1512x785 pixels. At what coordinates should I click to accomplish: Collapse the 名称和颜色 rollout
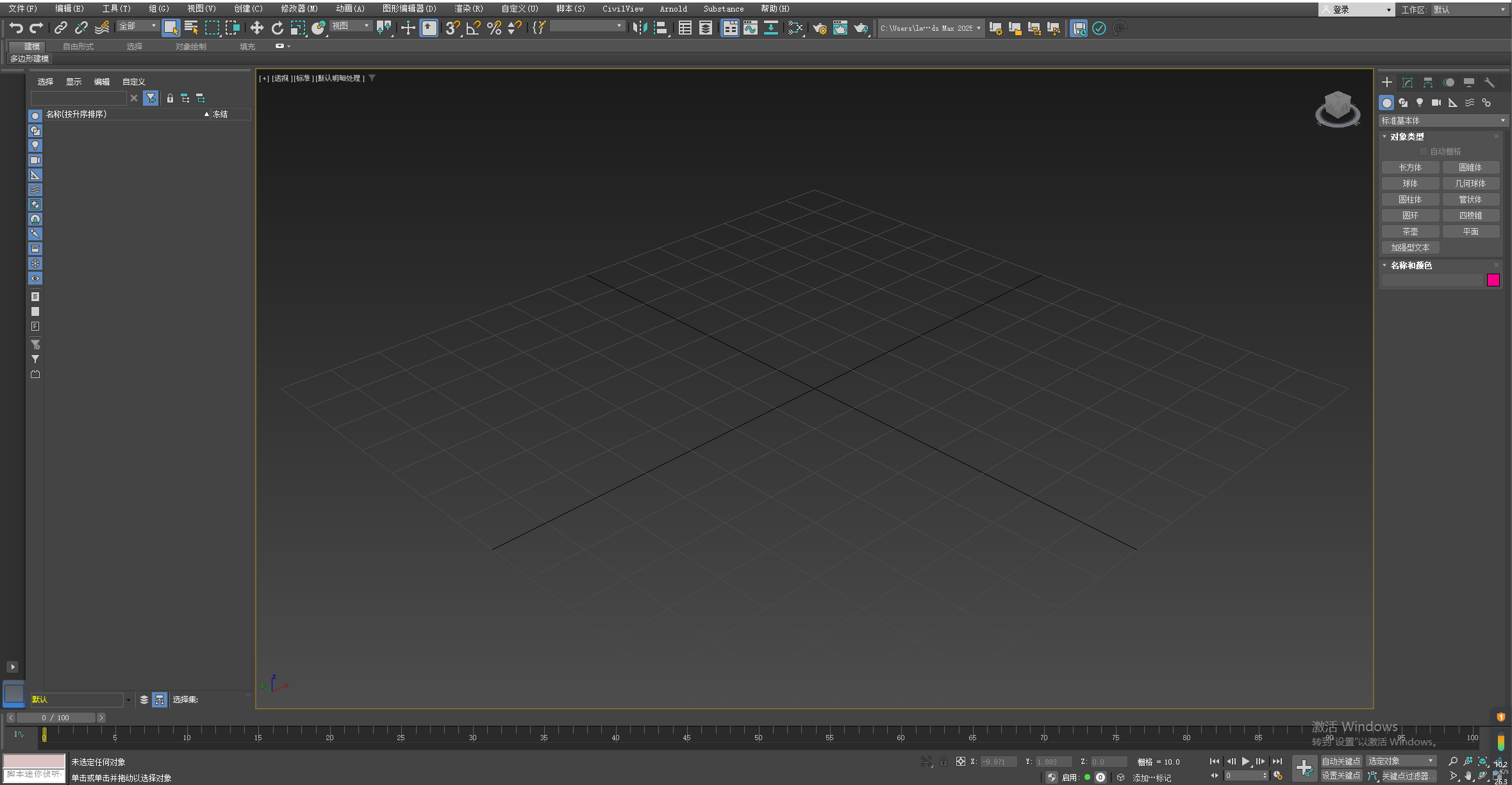tap(1410, 265)
